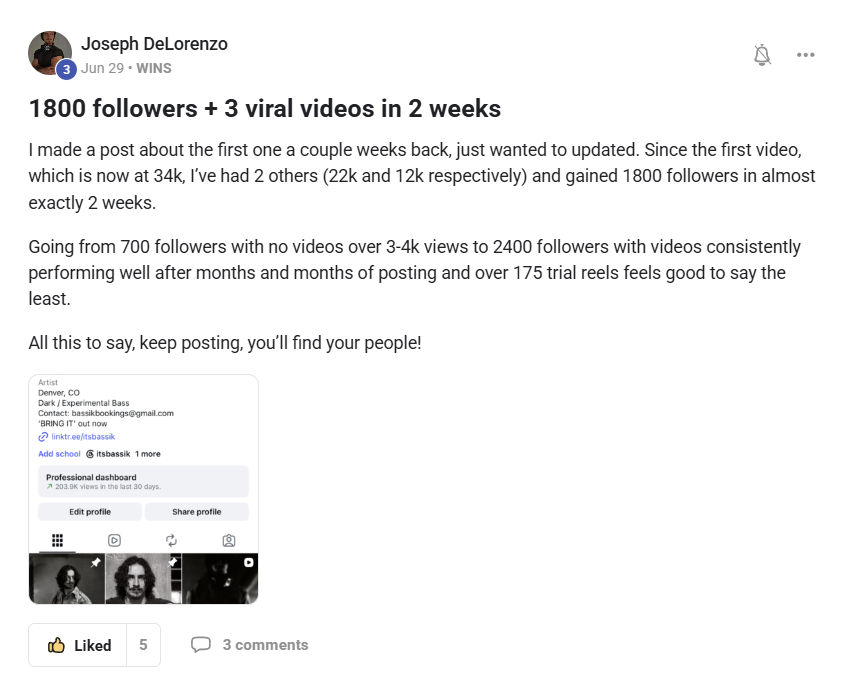This screenshot has width=855, height=681.
Task: Toggle the Liked thumbs-up button
Action: 78,645
